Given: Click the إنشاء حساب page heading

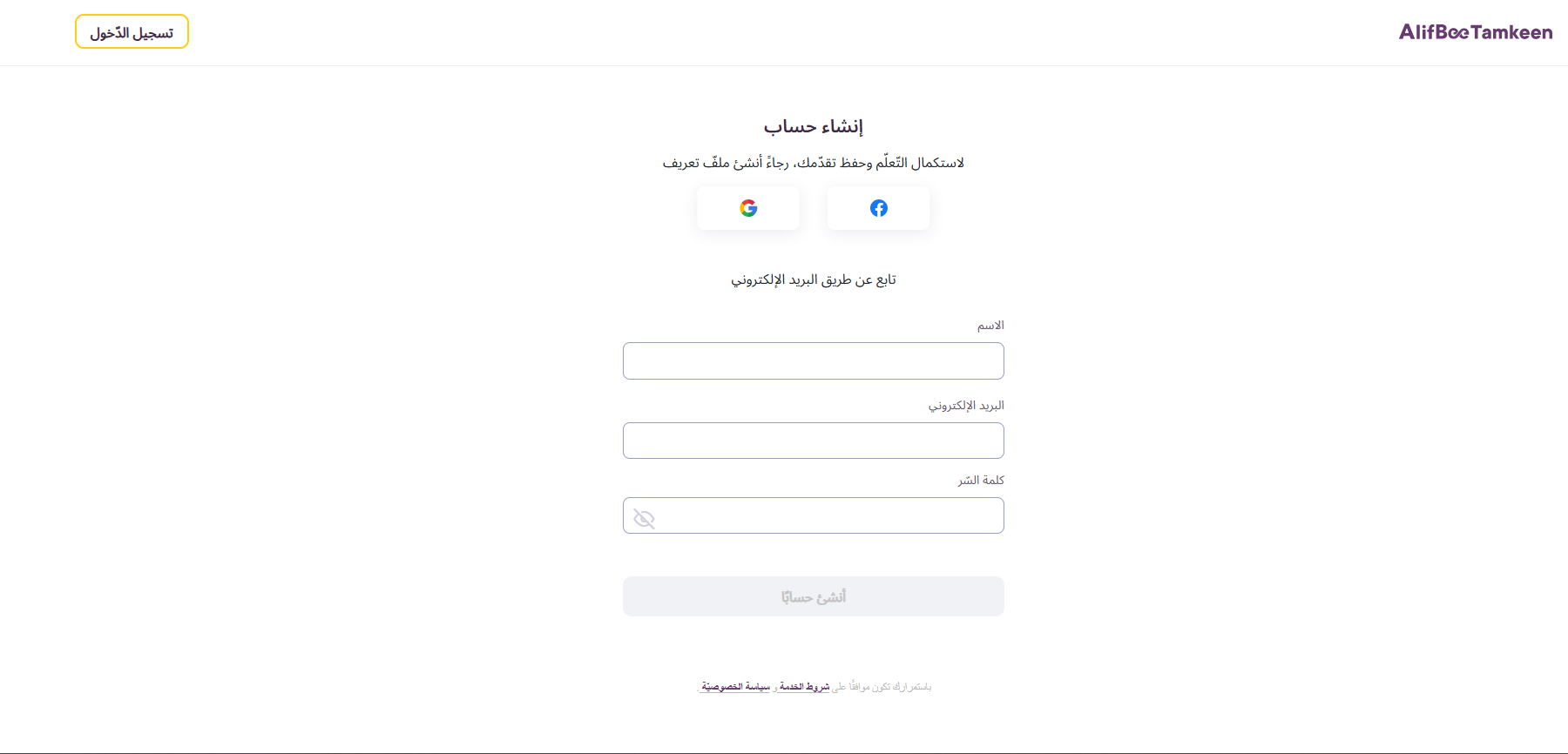Looking at the screenshot, I should pos(813,127).
